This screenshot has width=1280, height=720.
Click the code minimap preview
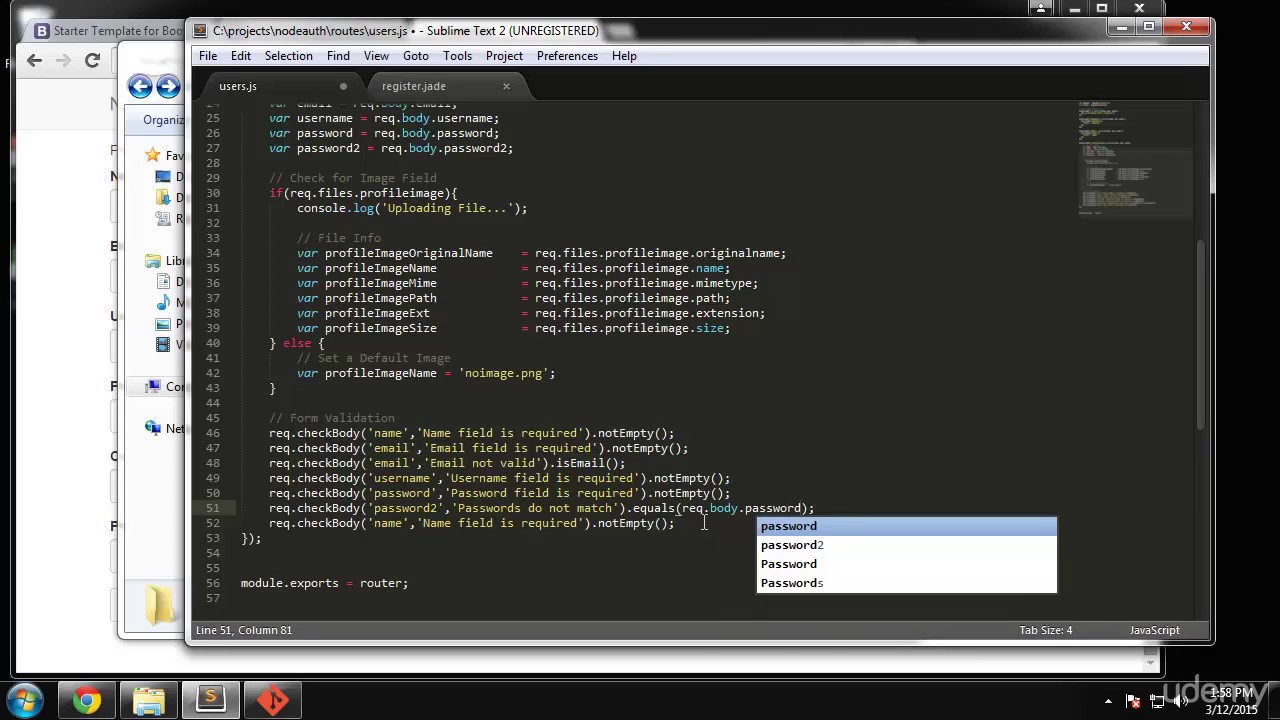pyautogui.click(x=1136, y=158)
